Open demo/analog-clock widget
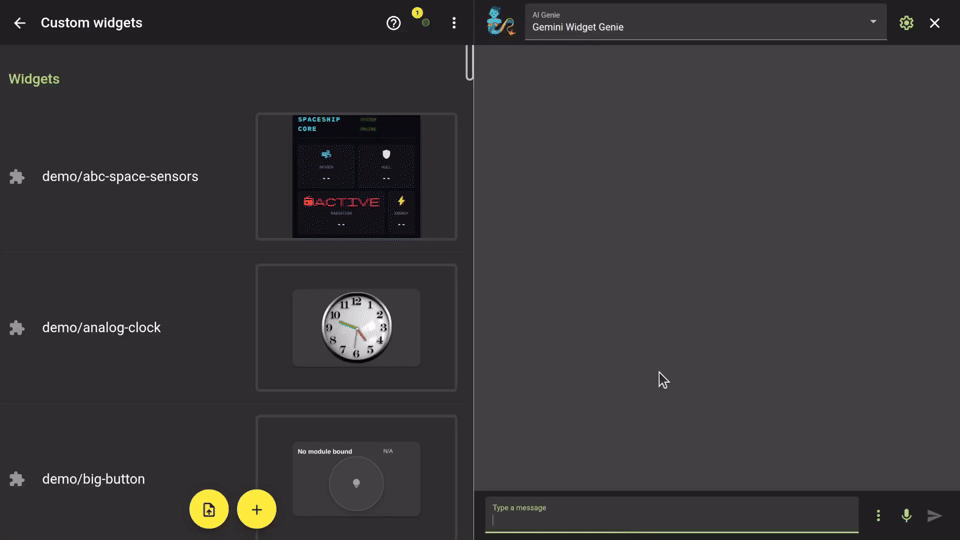This screenshot has width=960, height=540. click(102, 328)
